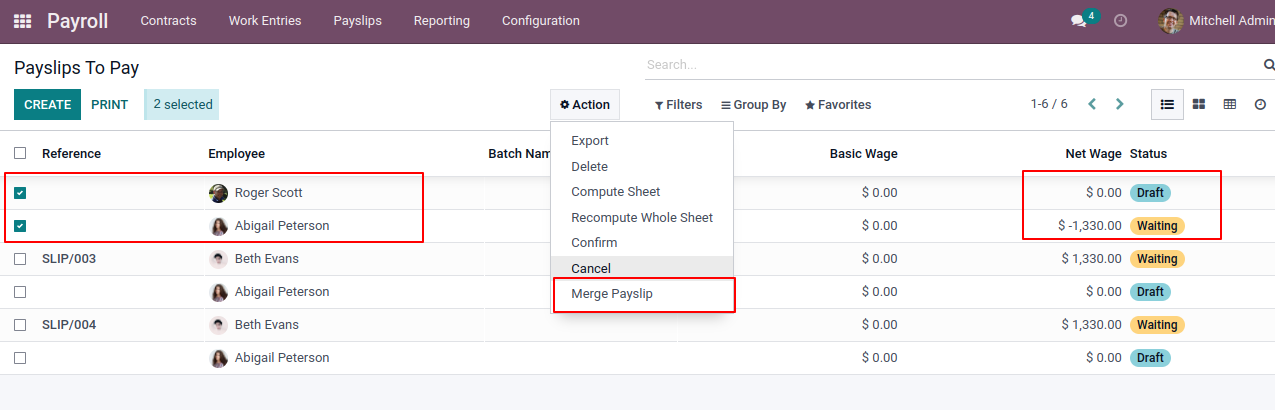Viewport: 1275px width, 410px height.
Task: Open the Favorites dropdown
Action: [x=838, y=105]
